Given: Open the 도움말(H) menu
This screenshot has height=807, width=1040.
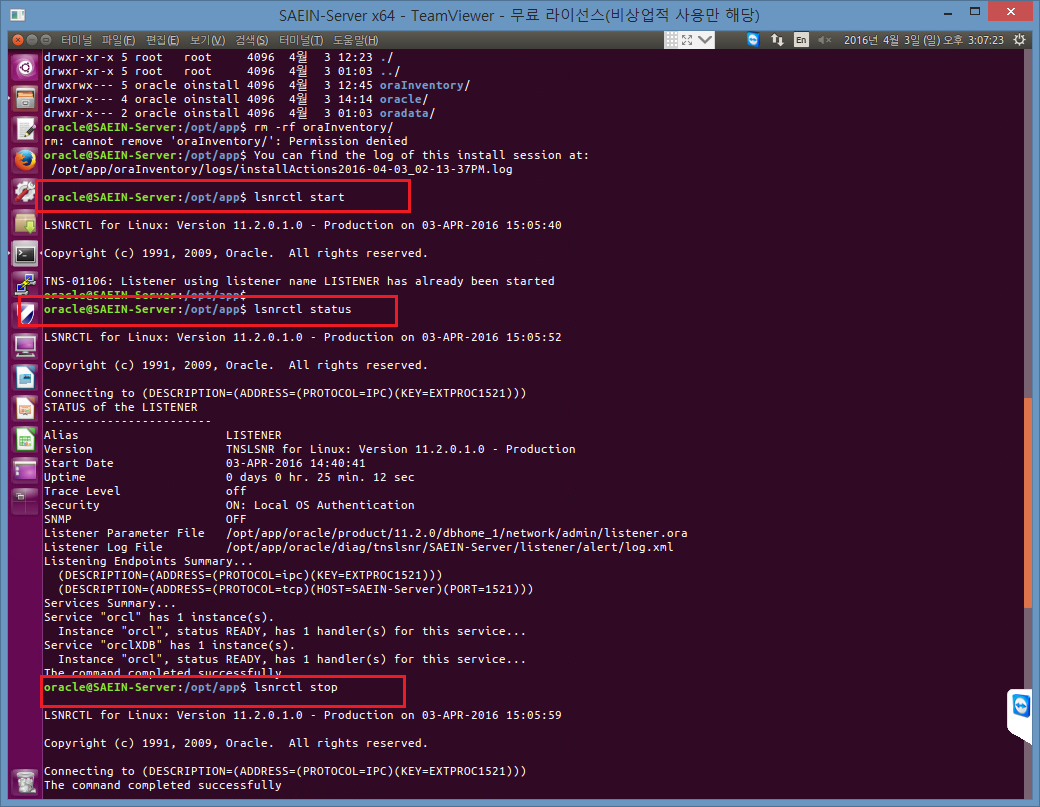Looking at the screenshot, I should tap(356, 40).
